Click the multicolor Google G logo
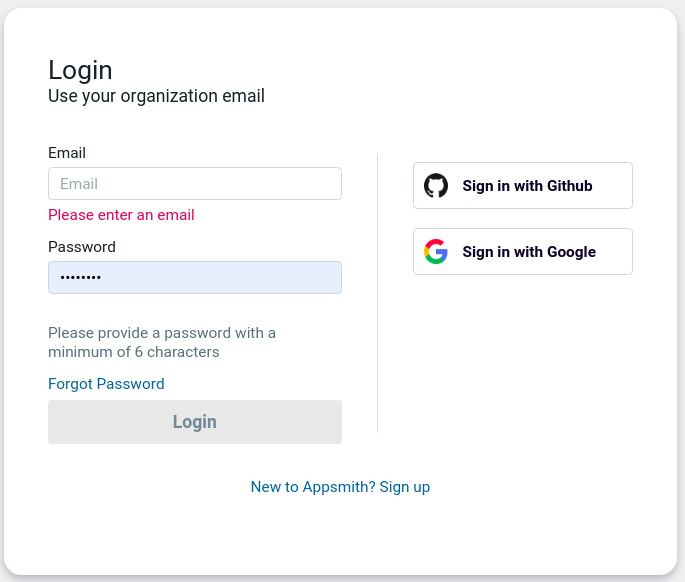This screenshot has width=685, height=582. pyautogui.click(x=436, y=252)
